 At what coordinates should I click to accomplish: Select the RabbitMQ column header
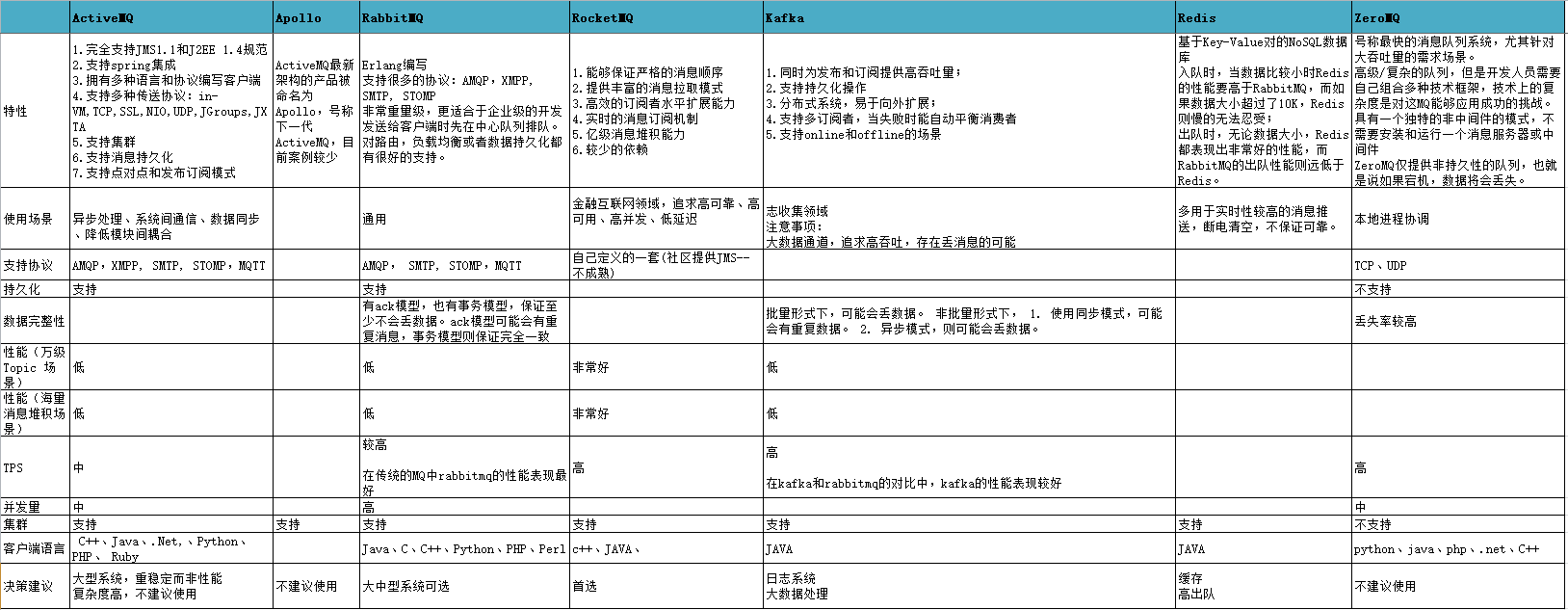click(x=465, y=17)
